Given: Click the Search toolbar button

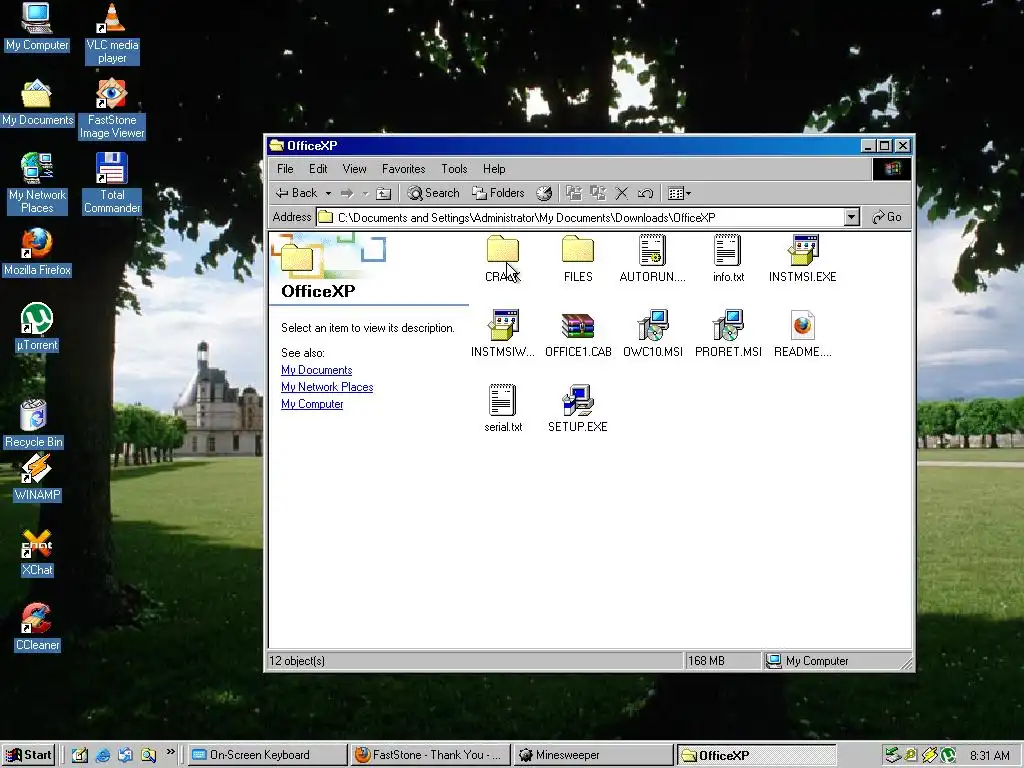Looking at the screenshot, I should coord(433,193).
